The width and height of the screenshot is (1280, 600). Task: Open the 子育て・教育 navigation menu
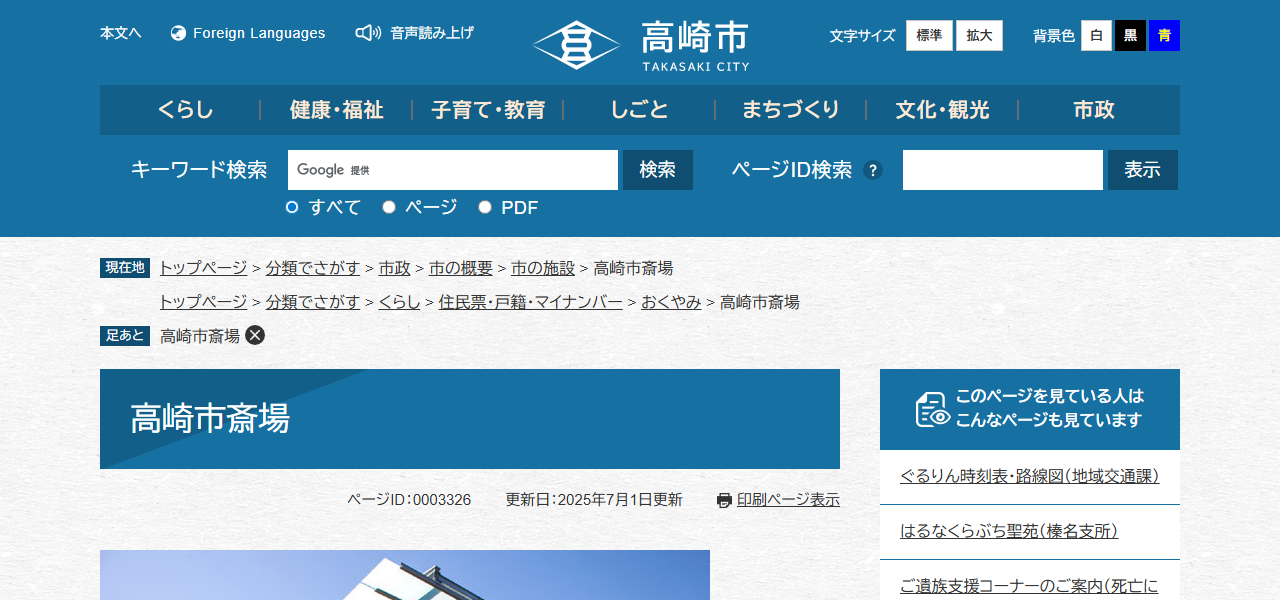click(488, 110)
